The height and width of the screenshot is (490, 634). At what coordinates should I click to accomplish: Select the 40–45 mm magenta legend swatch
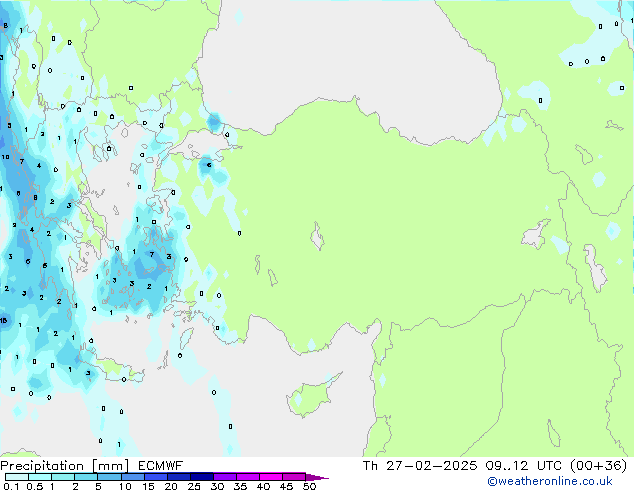(271, 477)
